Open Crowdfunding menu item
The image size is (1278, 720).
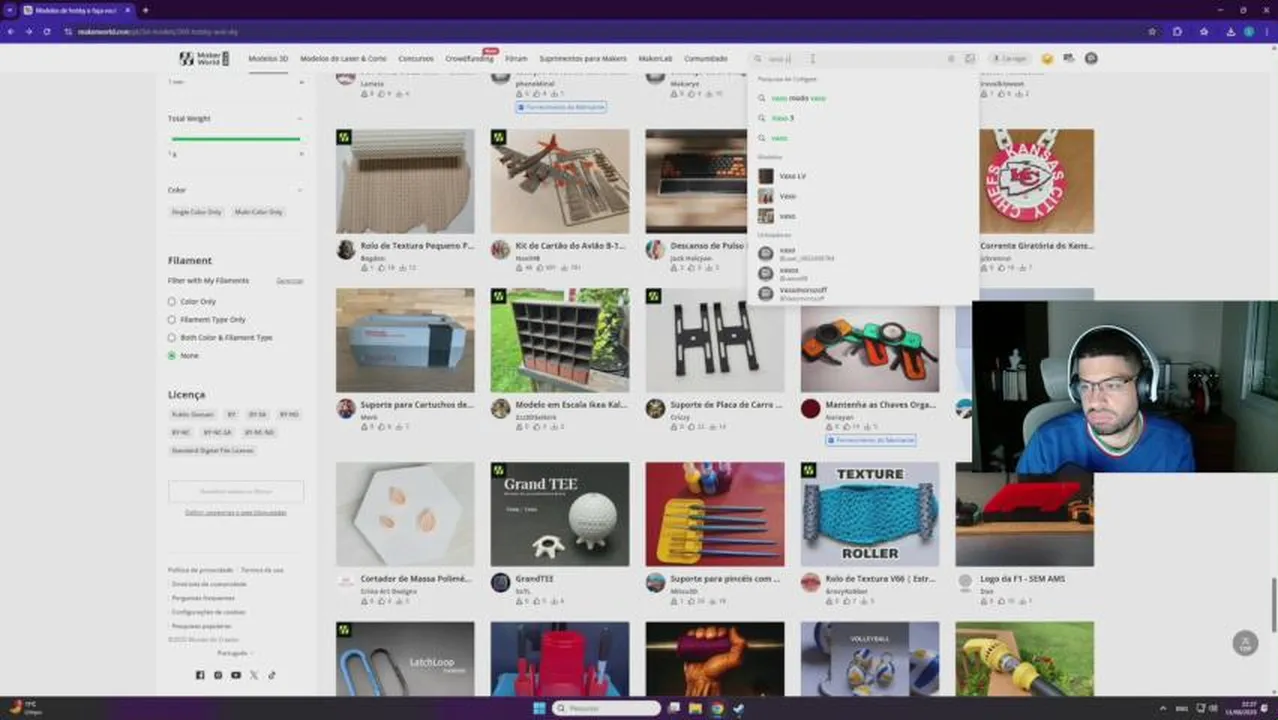tap(469, 59)
